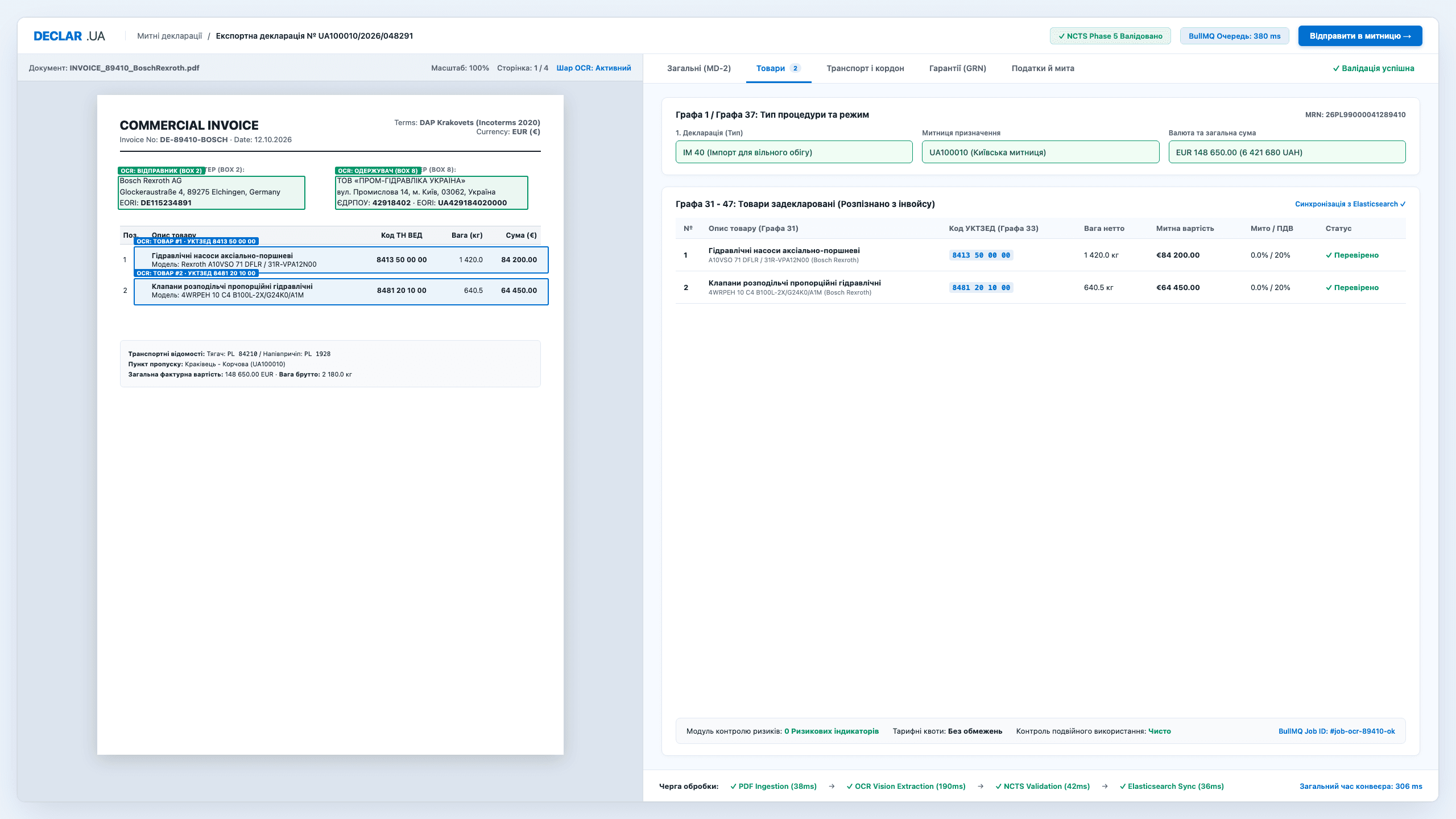Click 0 Ризикових індикаторів text
The height and width of the screenshot is (819, 1456).
click(x=831, y=731)
